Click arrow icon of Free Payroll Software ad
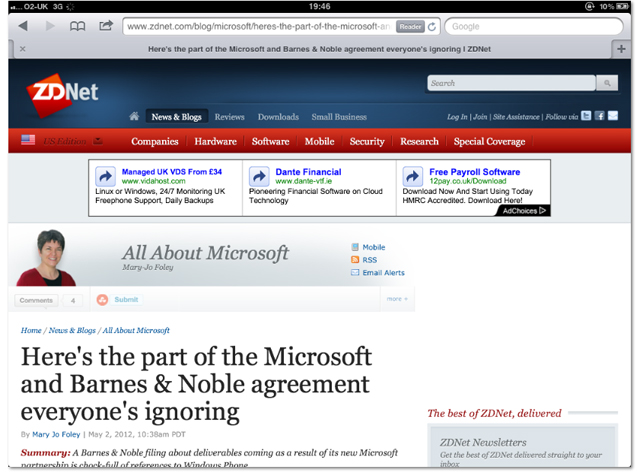Screen dimensions: 640x473 point(413,176)
